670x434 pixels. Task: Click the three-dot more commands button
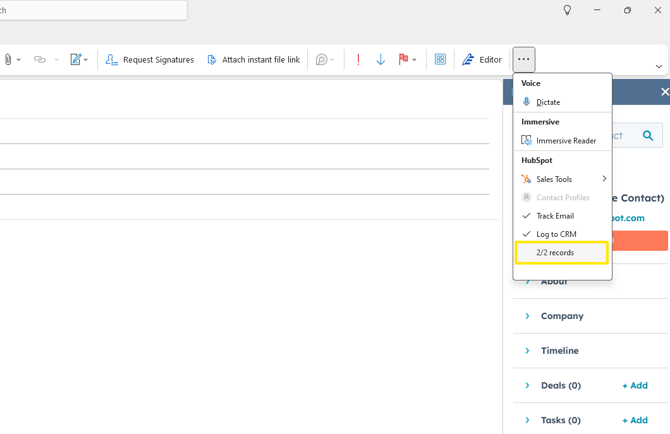pyautogui.click(x=524, y=59)
